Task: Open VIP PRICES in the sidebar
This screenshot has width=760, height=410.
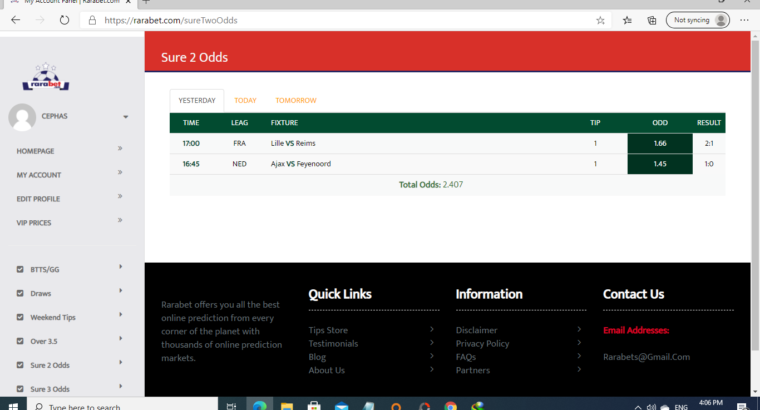Action: click(34, 223)
